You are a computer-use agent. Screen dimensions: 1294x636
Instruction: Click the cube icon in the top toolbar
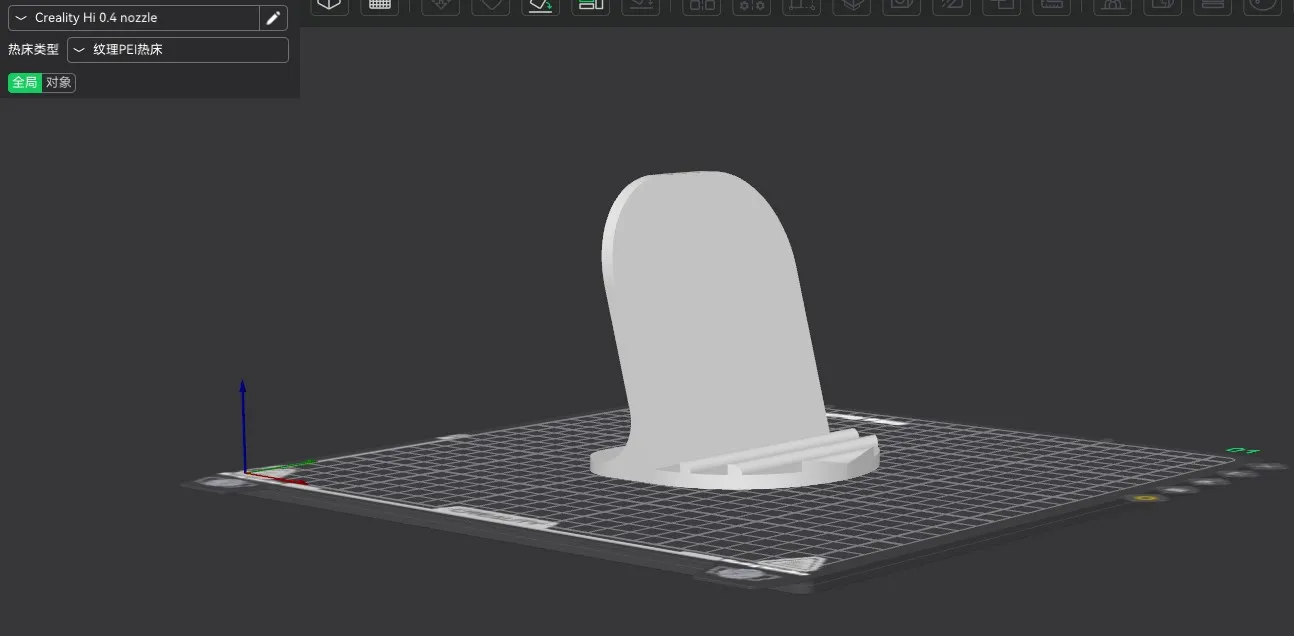[x=329, y=5]
